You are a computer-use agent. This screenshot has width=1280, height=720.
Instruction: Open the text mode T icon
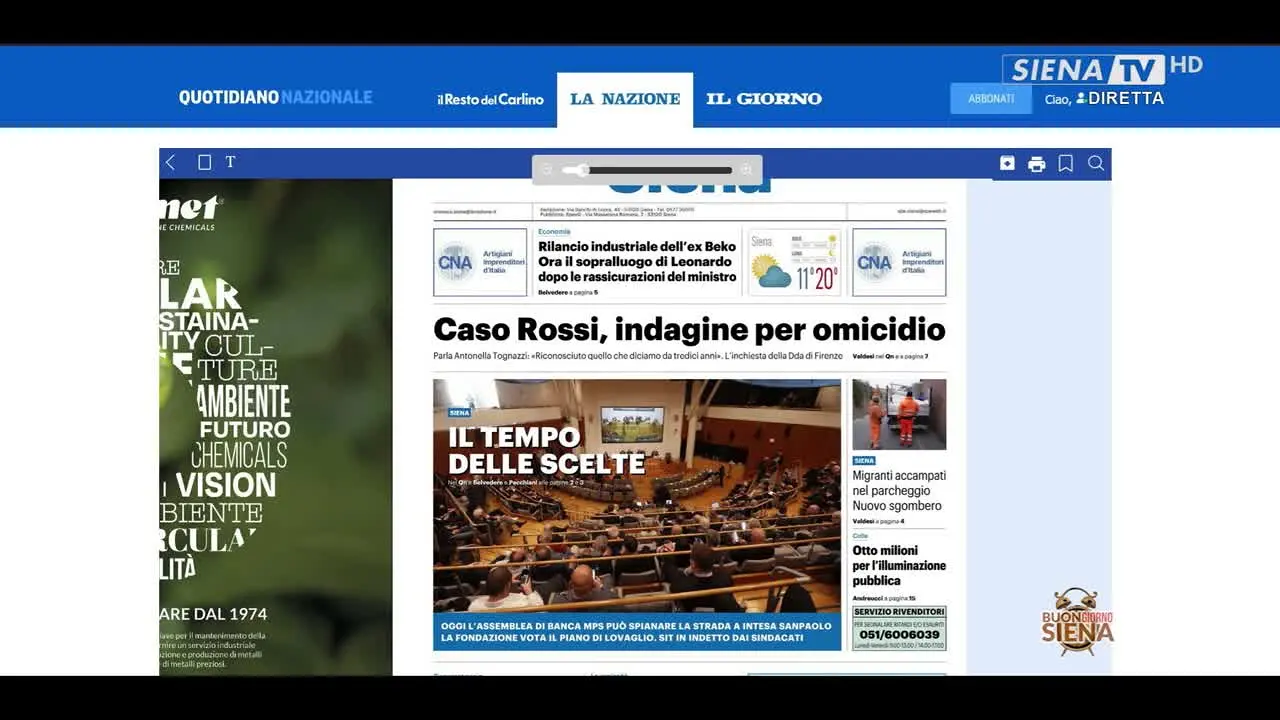tap(230, 162)
